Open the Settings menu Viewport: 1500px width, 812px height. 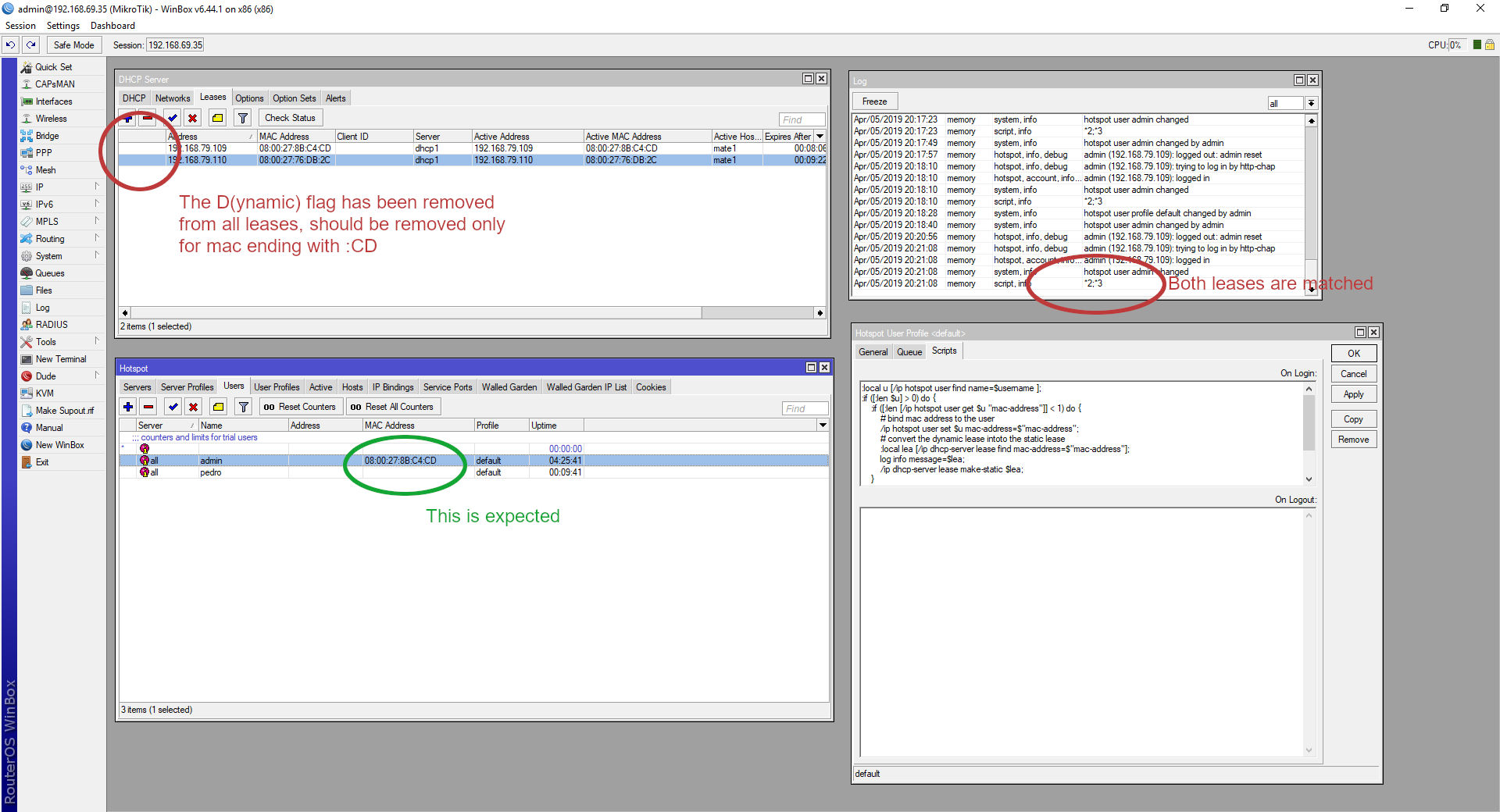62,26
